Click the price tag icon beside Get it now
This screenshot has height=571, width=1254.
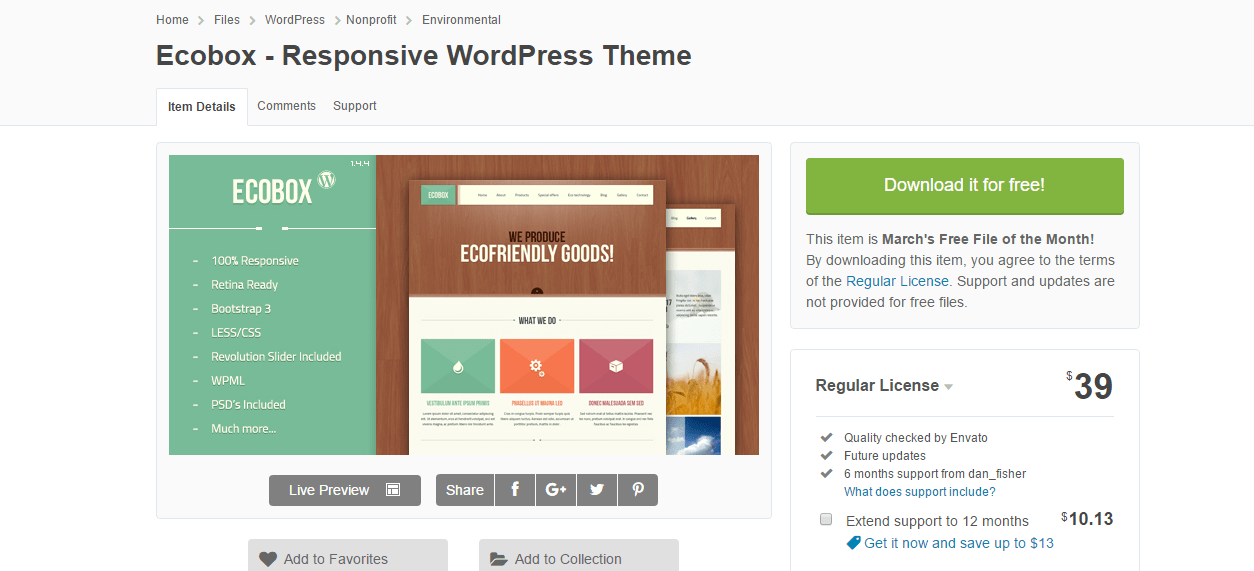click(853, 543)
